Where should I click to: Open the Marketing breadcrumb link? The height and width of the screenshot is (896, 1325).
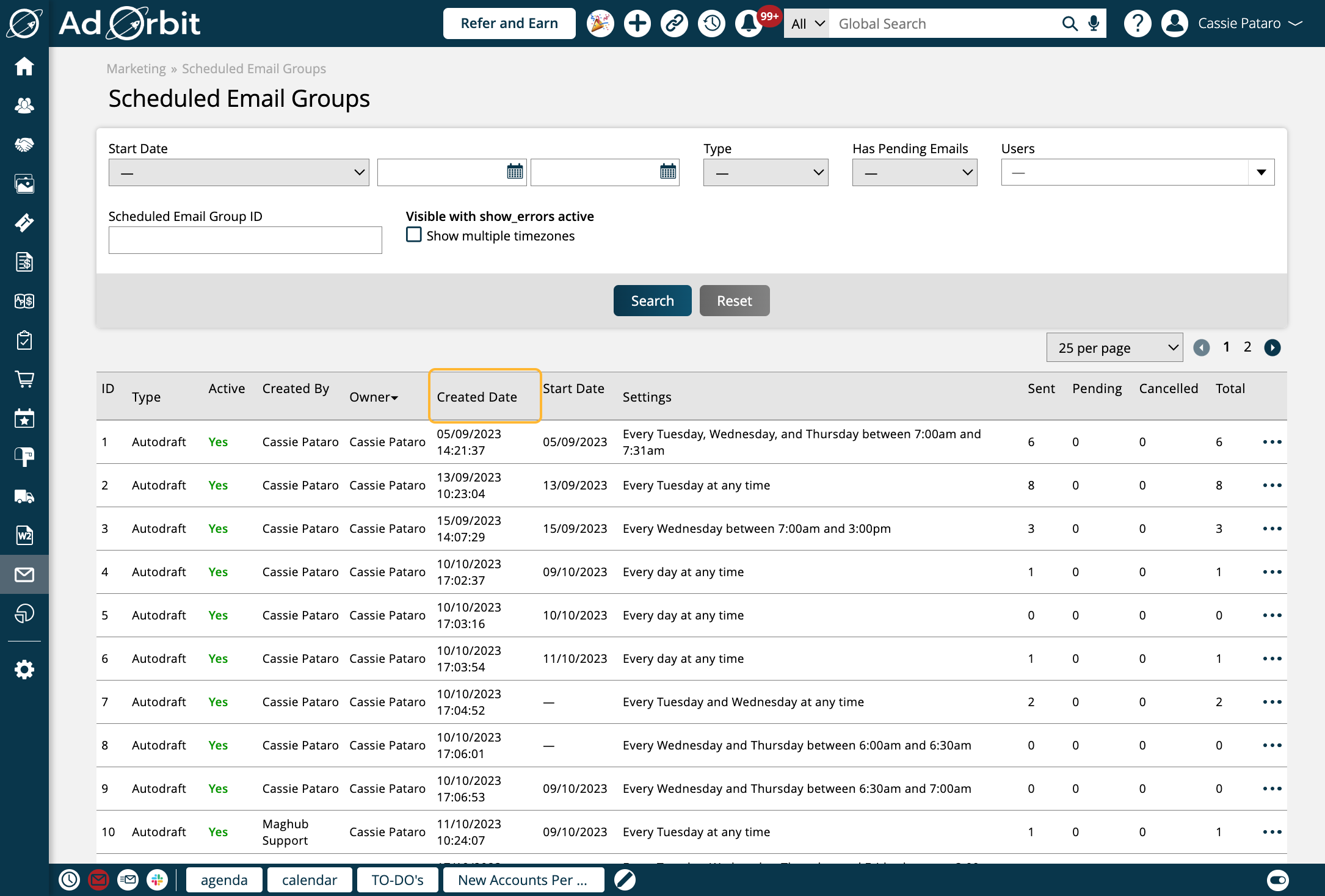point(136,68)
